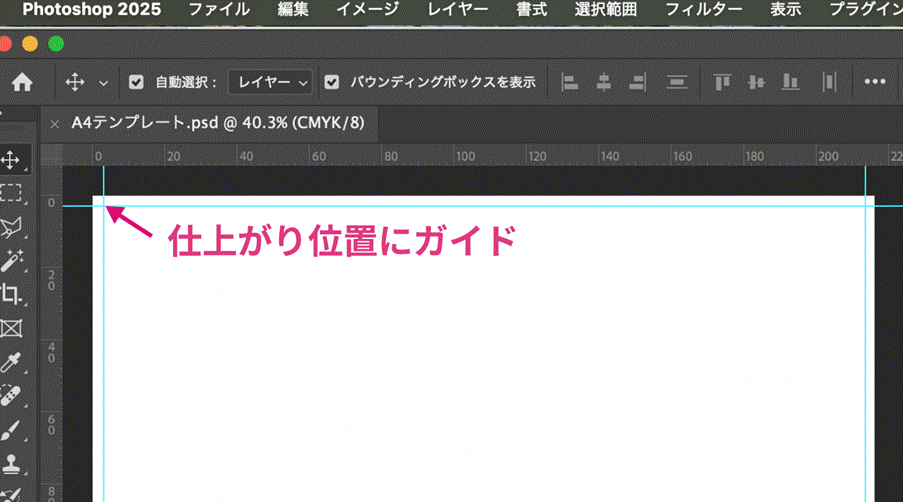
Task: Click the ruler origin corner box
Action: pyautogui.click(x=51, y=155)
